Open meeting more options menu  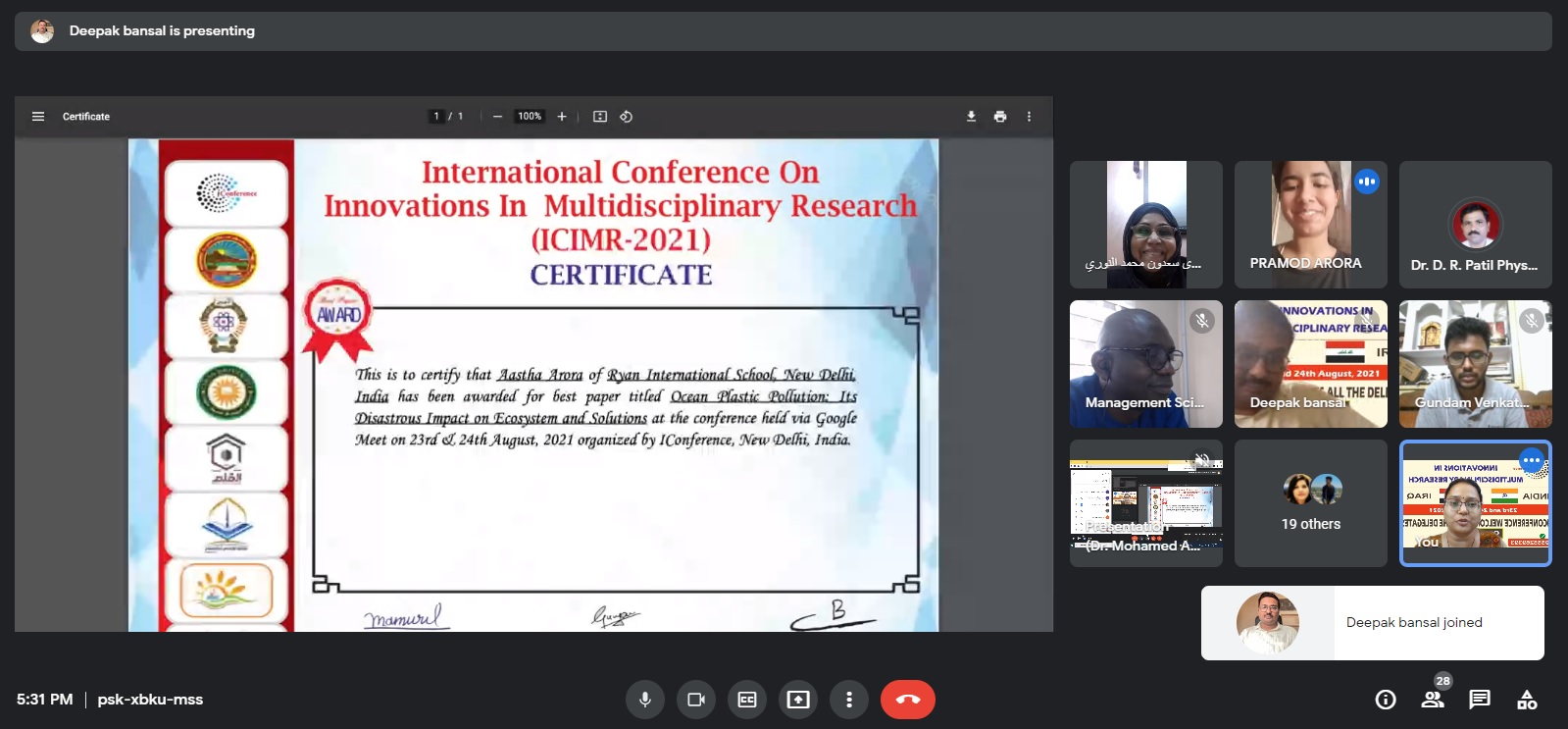[849, 700]
